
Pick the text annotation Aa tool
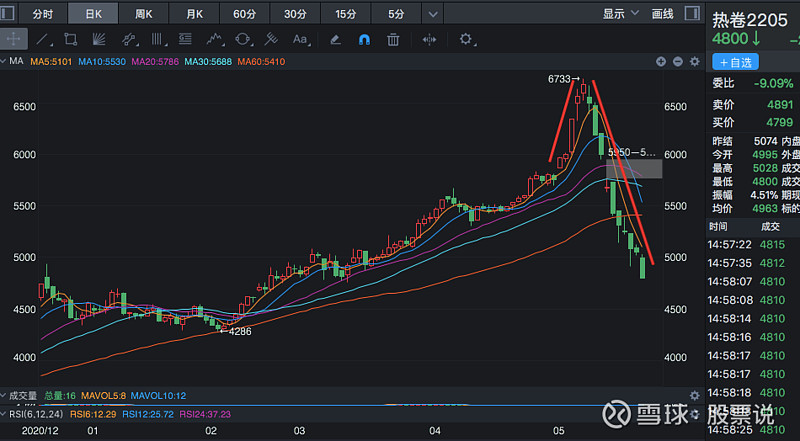pyautogui.click(x=300, y=39)
